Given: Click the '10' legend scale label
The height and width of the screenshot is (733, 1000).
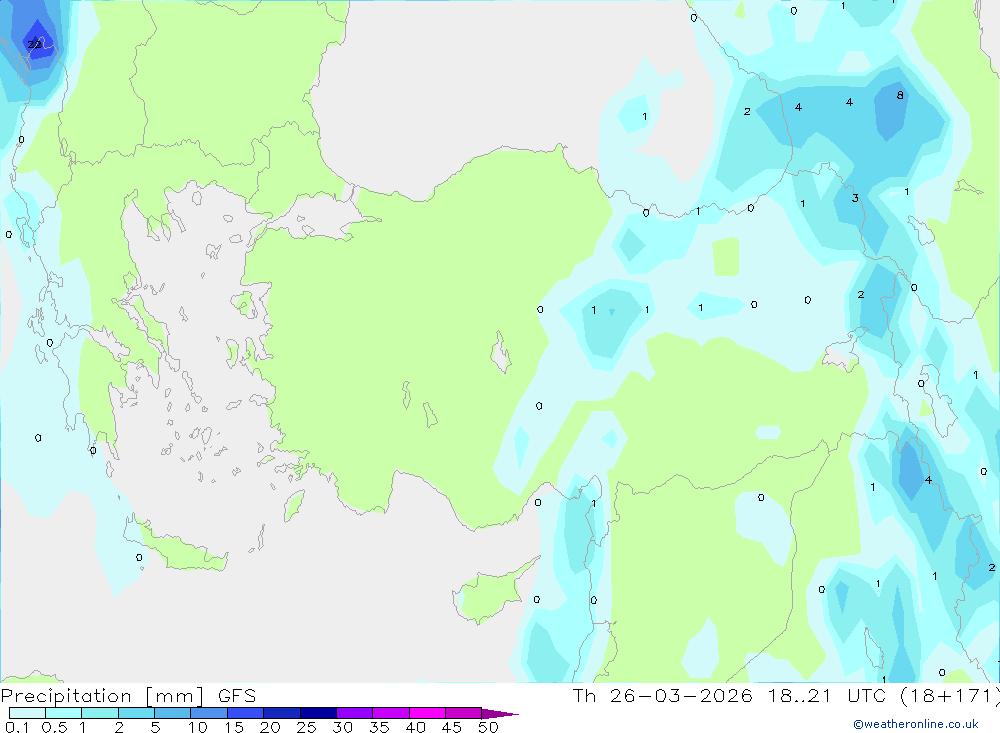Looking at the screenshot, I should (x=198, y=727).
